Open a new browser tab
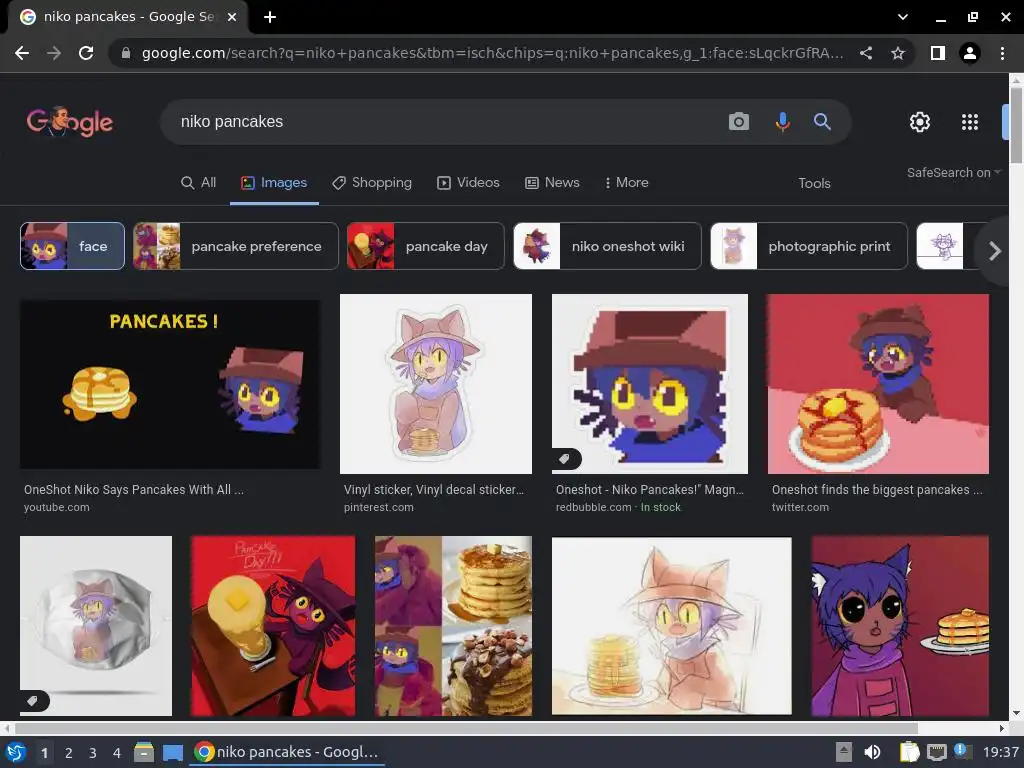Screen dimensions: 1024x768 270,17
